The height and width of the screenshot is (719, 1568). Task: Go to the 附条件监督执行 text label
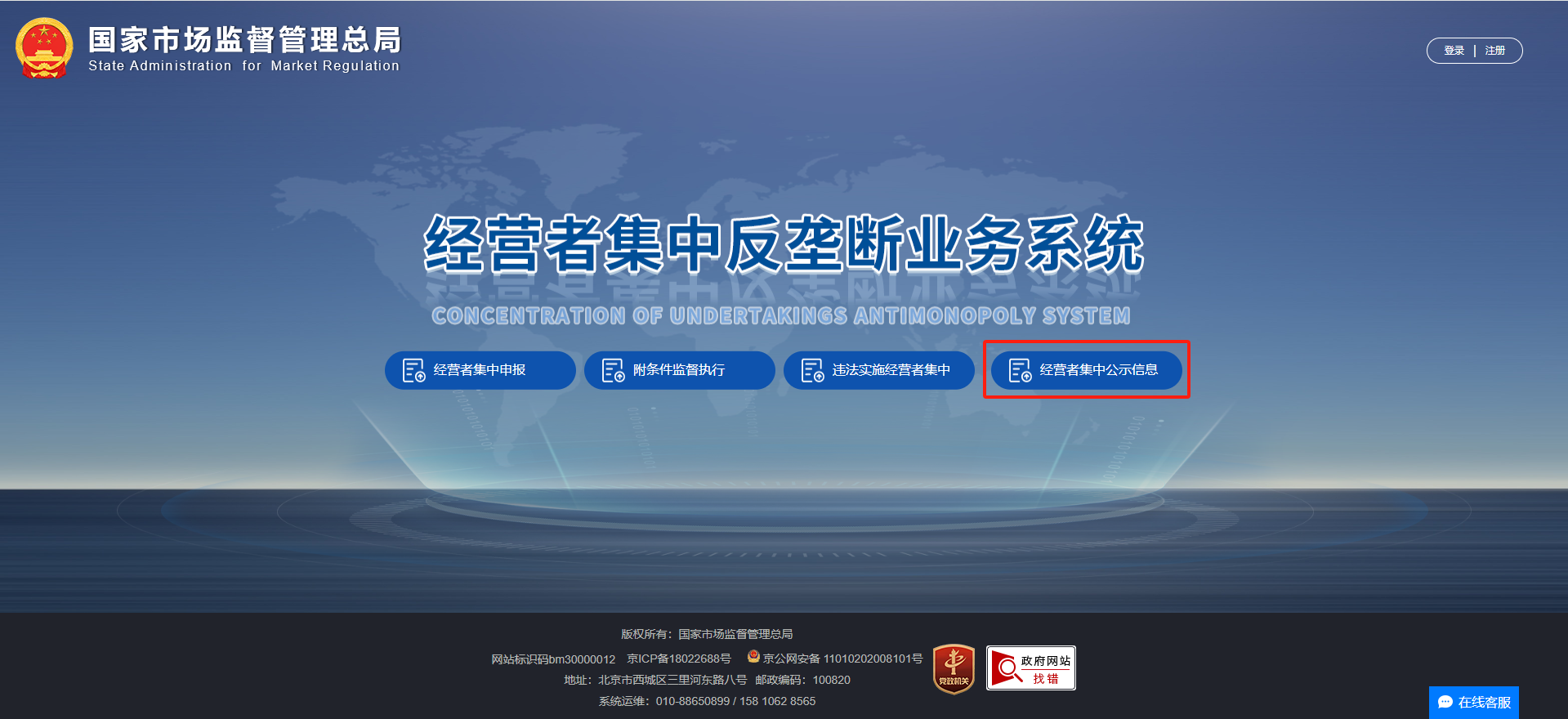click(679, 370)
